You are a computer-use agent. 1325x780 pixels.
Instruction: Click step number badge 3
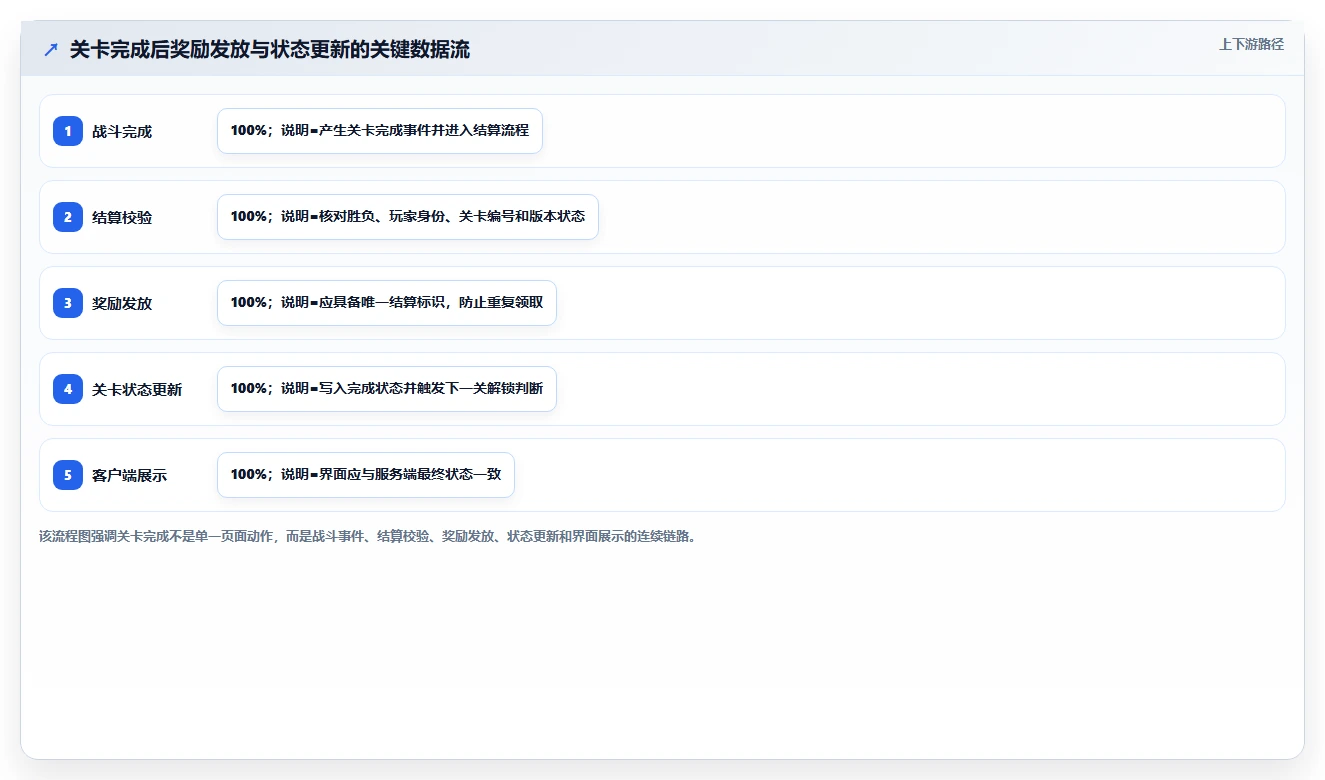(x=68, y=303)
